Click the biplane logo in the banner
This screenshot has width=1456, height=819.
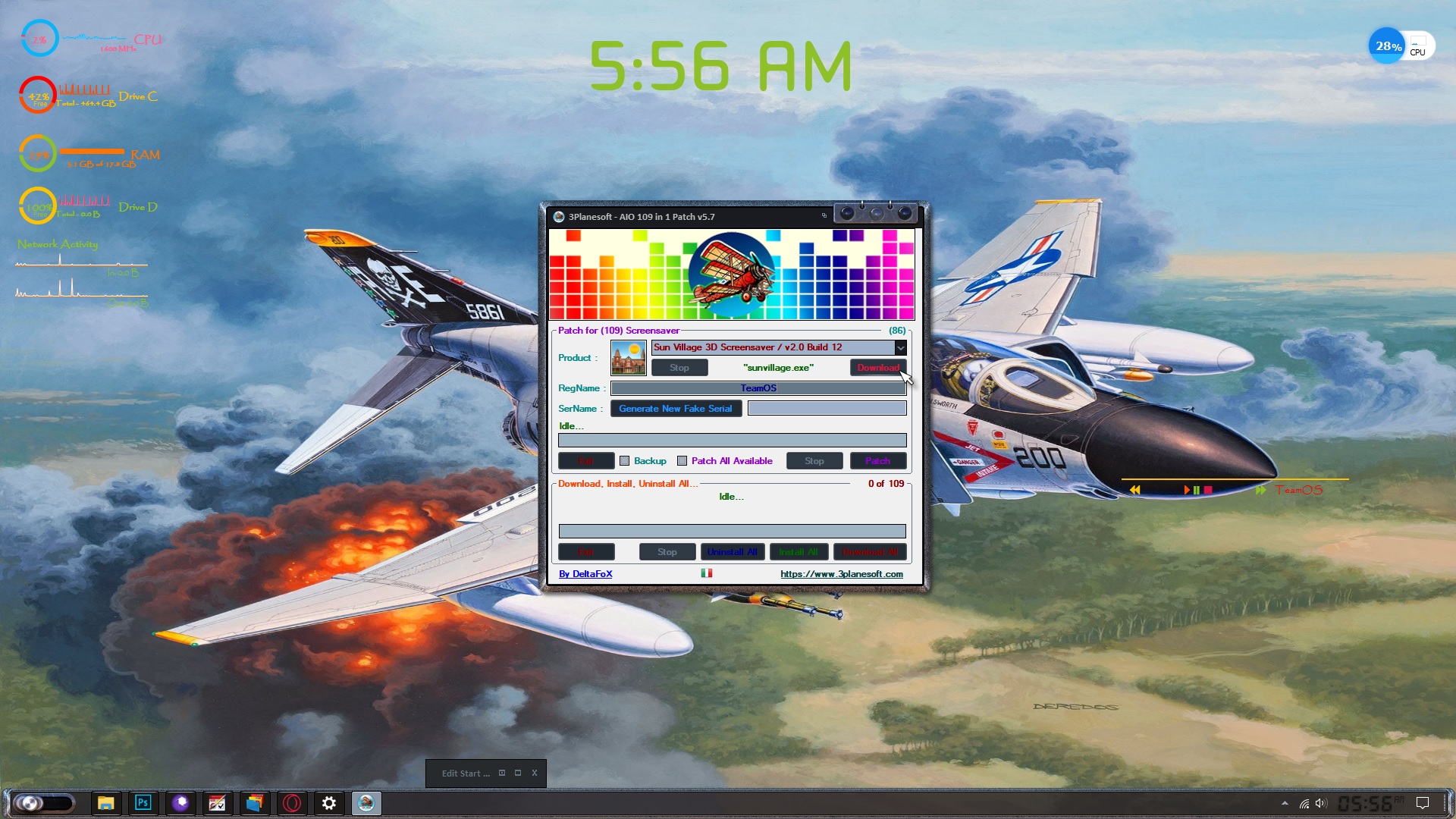pos(732,275)
